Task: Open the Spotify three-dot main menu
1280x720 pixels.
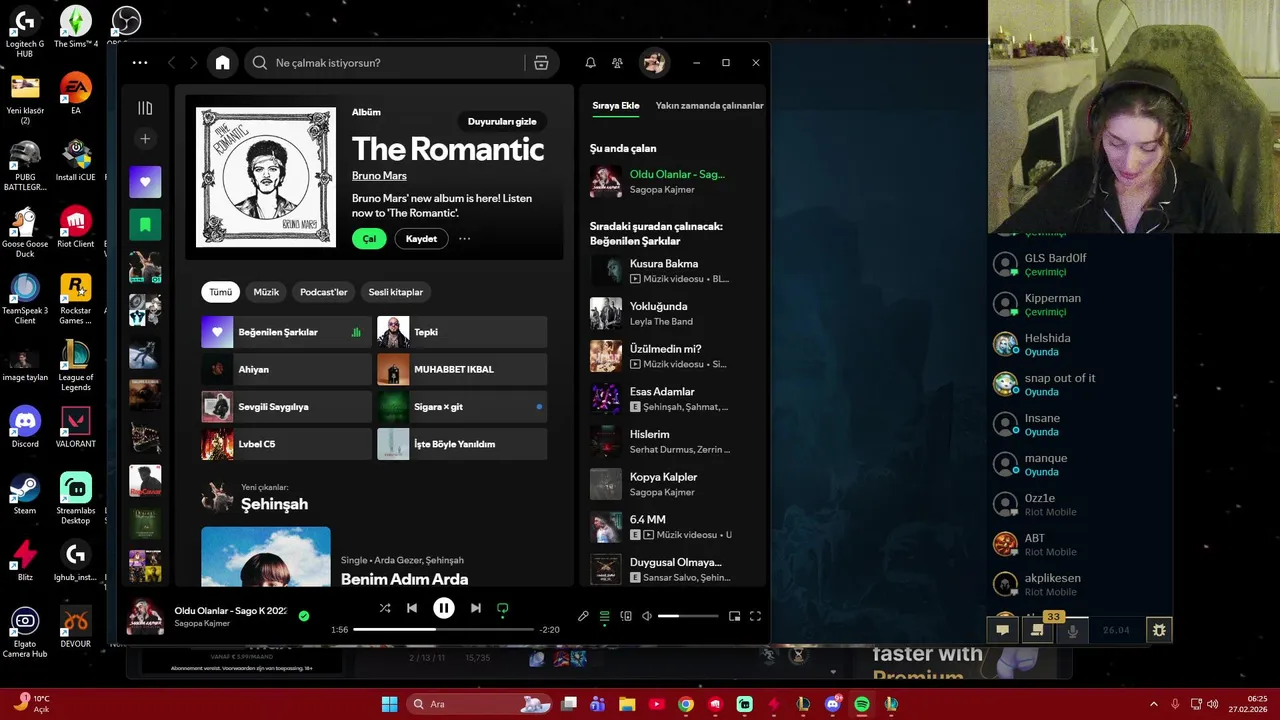Action: (x=140, y=63)
